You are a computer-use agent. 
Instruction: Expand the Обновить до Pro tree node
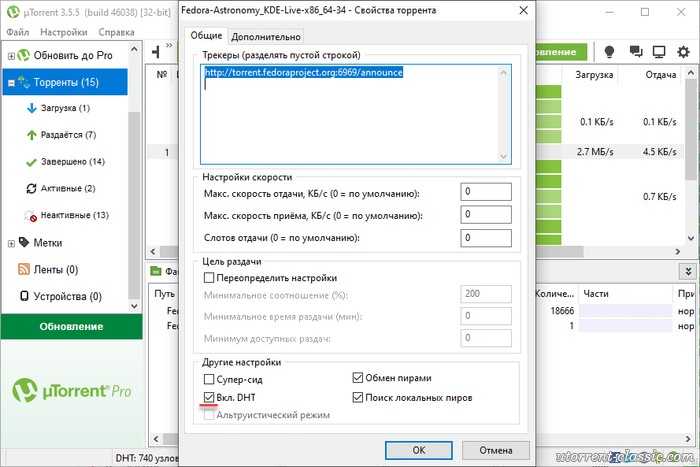coord(12,56)
